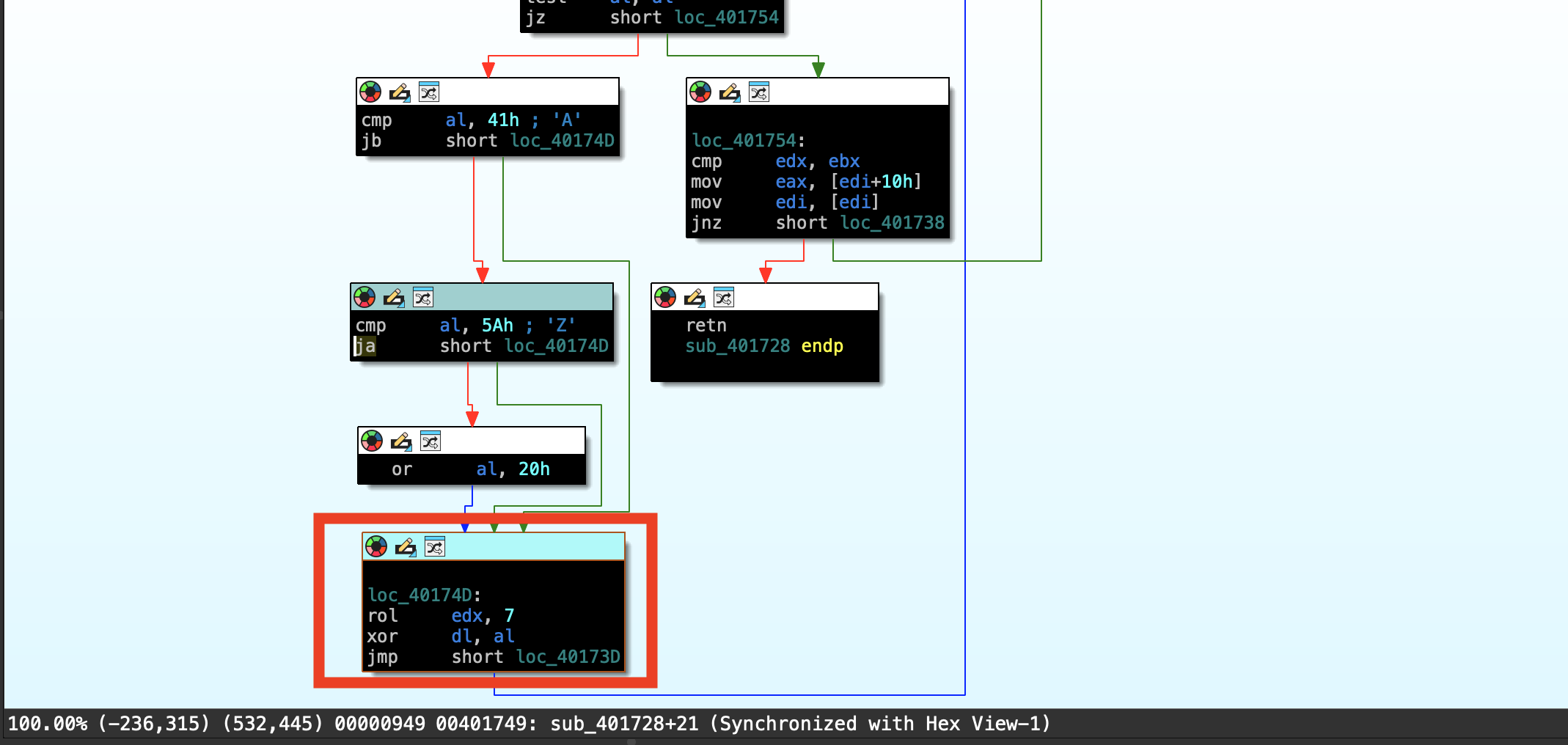Click the color wheel icon in the loc_401754 node
The height and width of the screenshot is (745, 1568).
pos(700,92)
